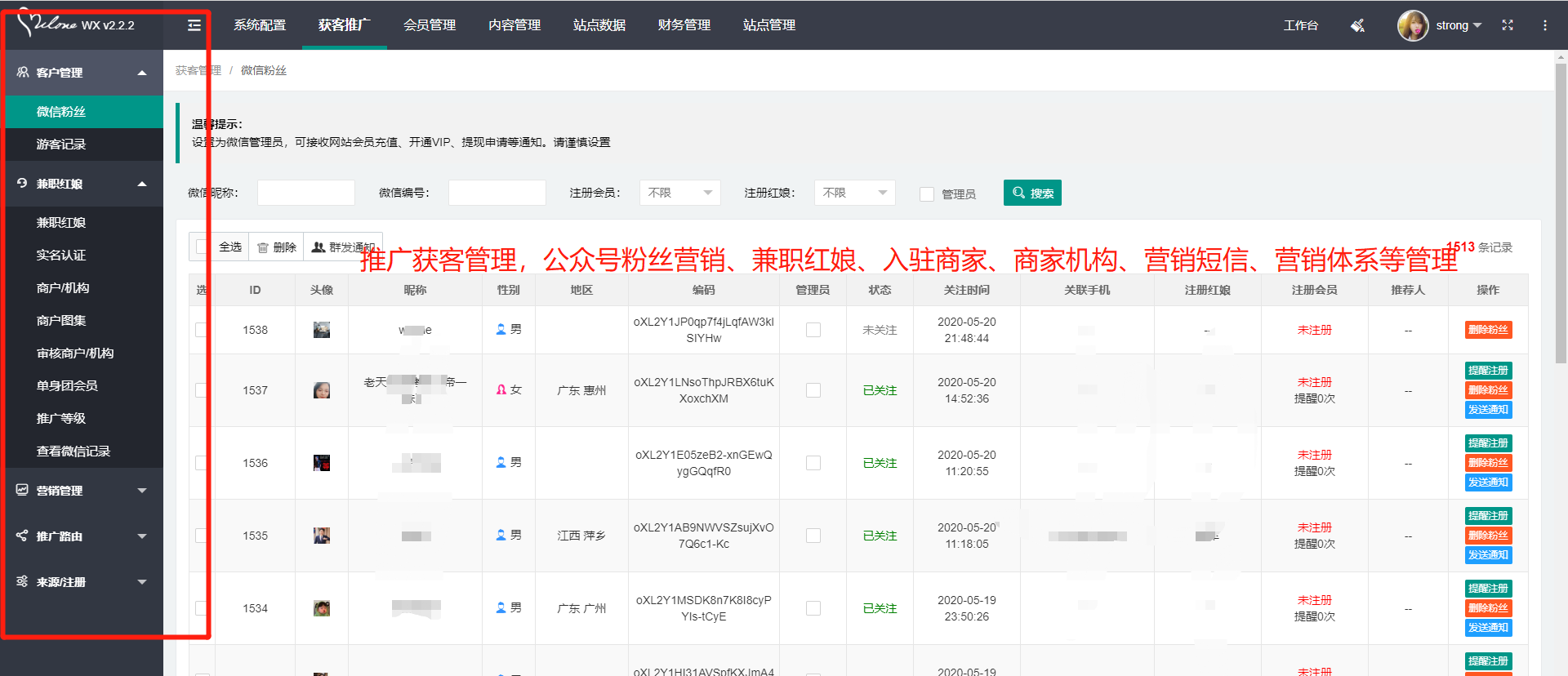1568x676 pixels.
Task: Open the 财务管理 top menu
Action: [x=684, y=25]
